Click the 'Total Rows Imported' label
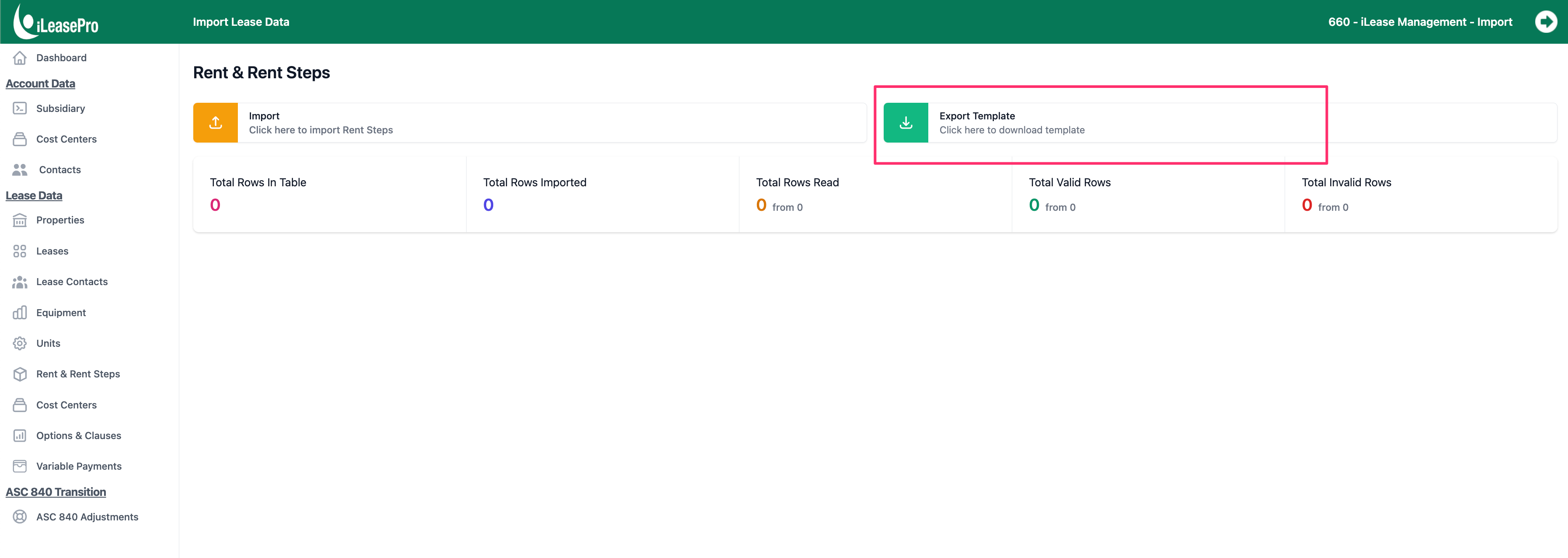Viewport: 1568px width, 558px height. pos(535,182)
